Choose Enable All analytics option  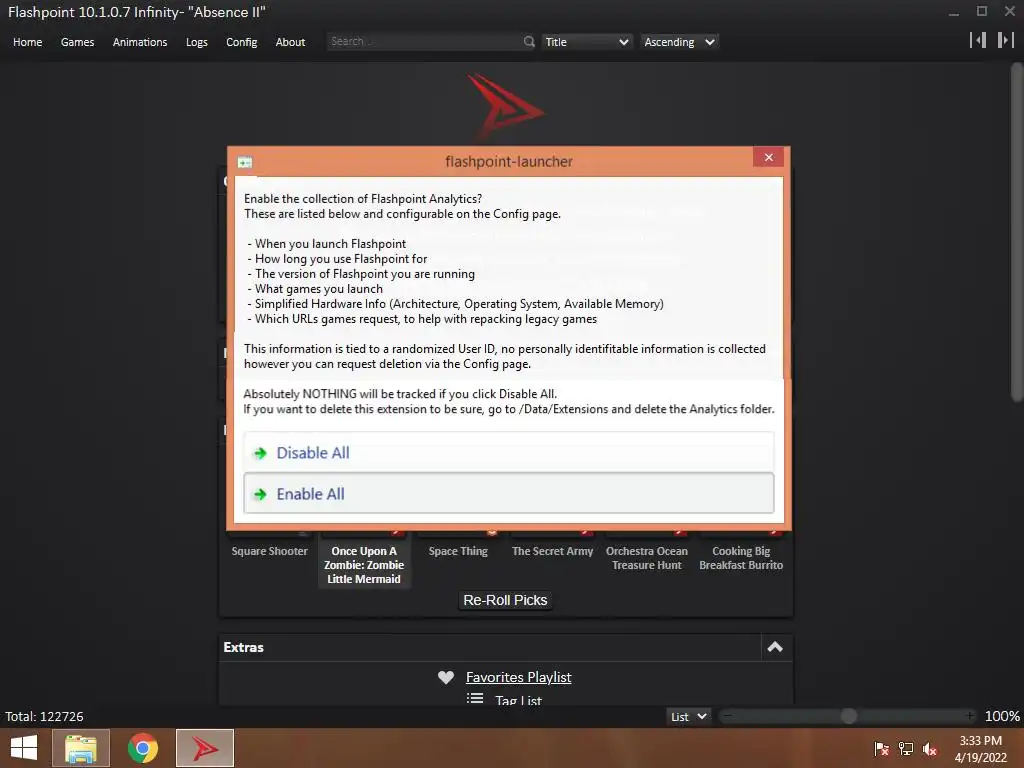coord(509,493)
